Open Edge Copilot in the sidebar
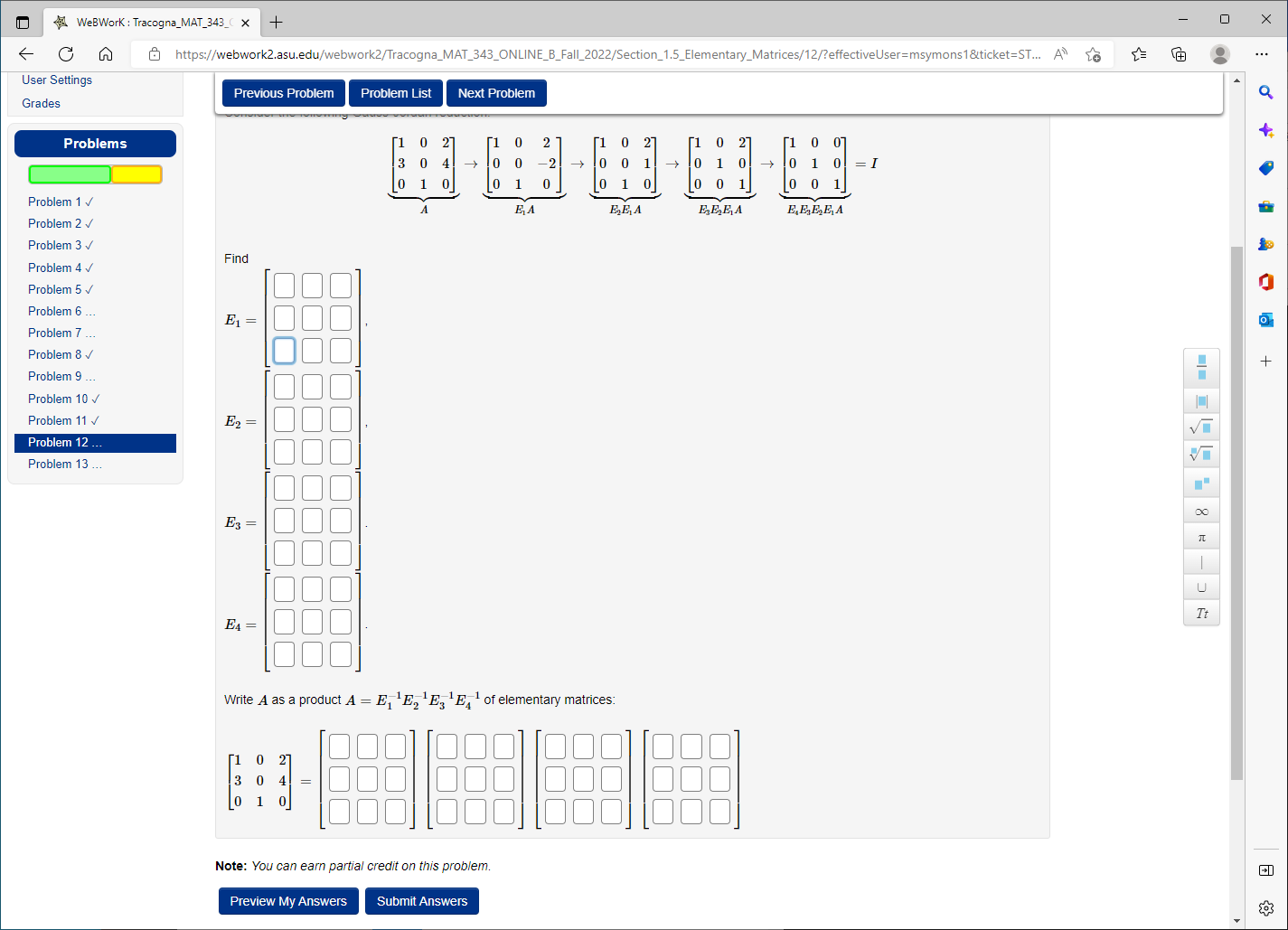This screenshot has height=930, width=1288. tap(1265, 129)
